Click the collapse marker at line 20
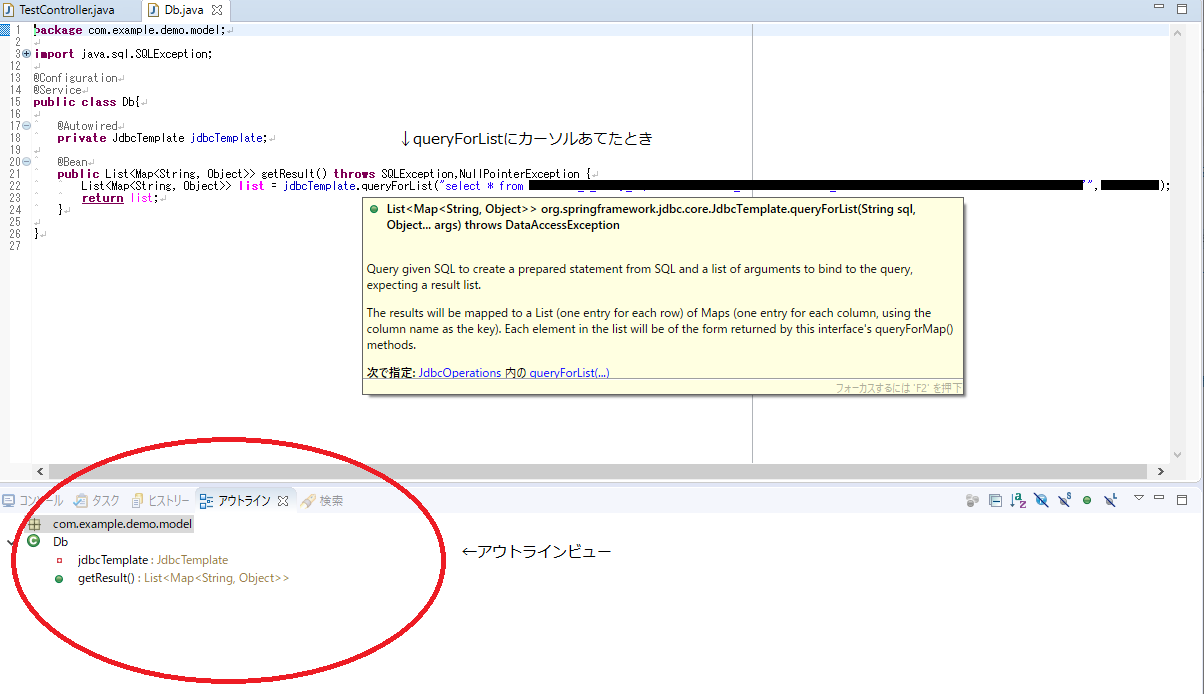Viewport: 1204px width, 694px height. coord(27,161)
